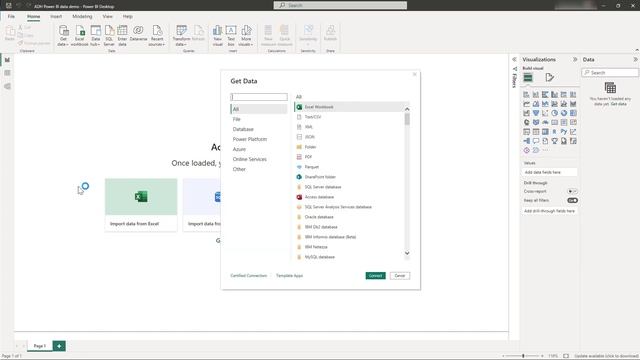The width and height of the screenshot is (640, 360).
Task: Open Get data dropdown in ribbon
Action: [x=63, y=36]
